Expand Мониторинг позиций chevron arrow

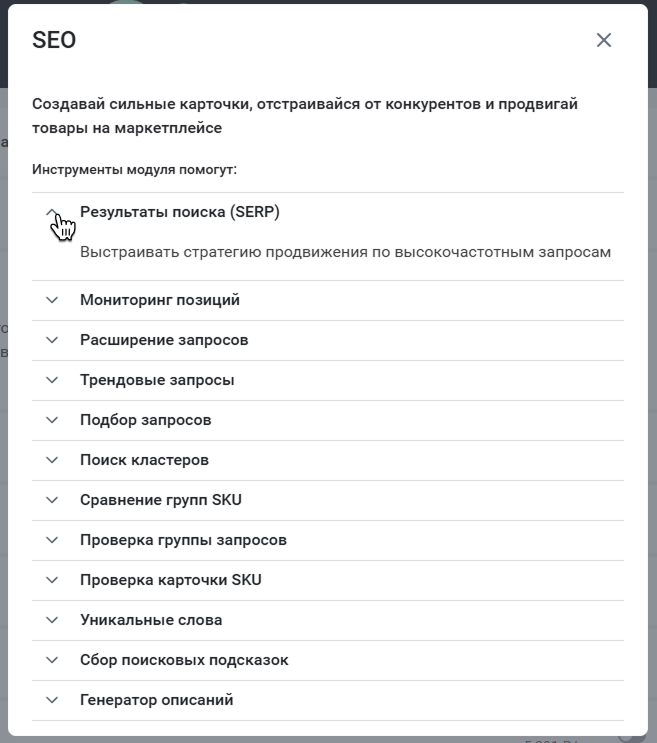point(52,300)
